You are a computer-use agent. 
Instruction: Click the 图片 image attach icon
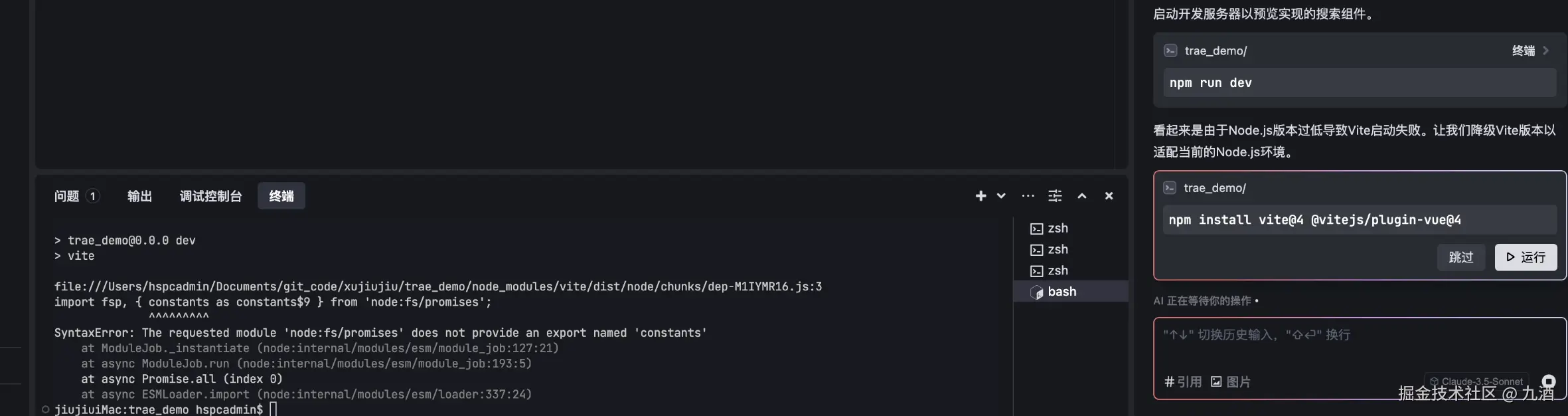click(1230, 382)
